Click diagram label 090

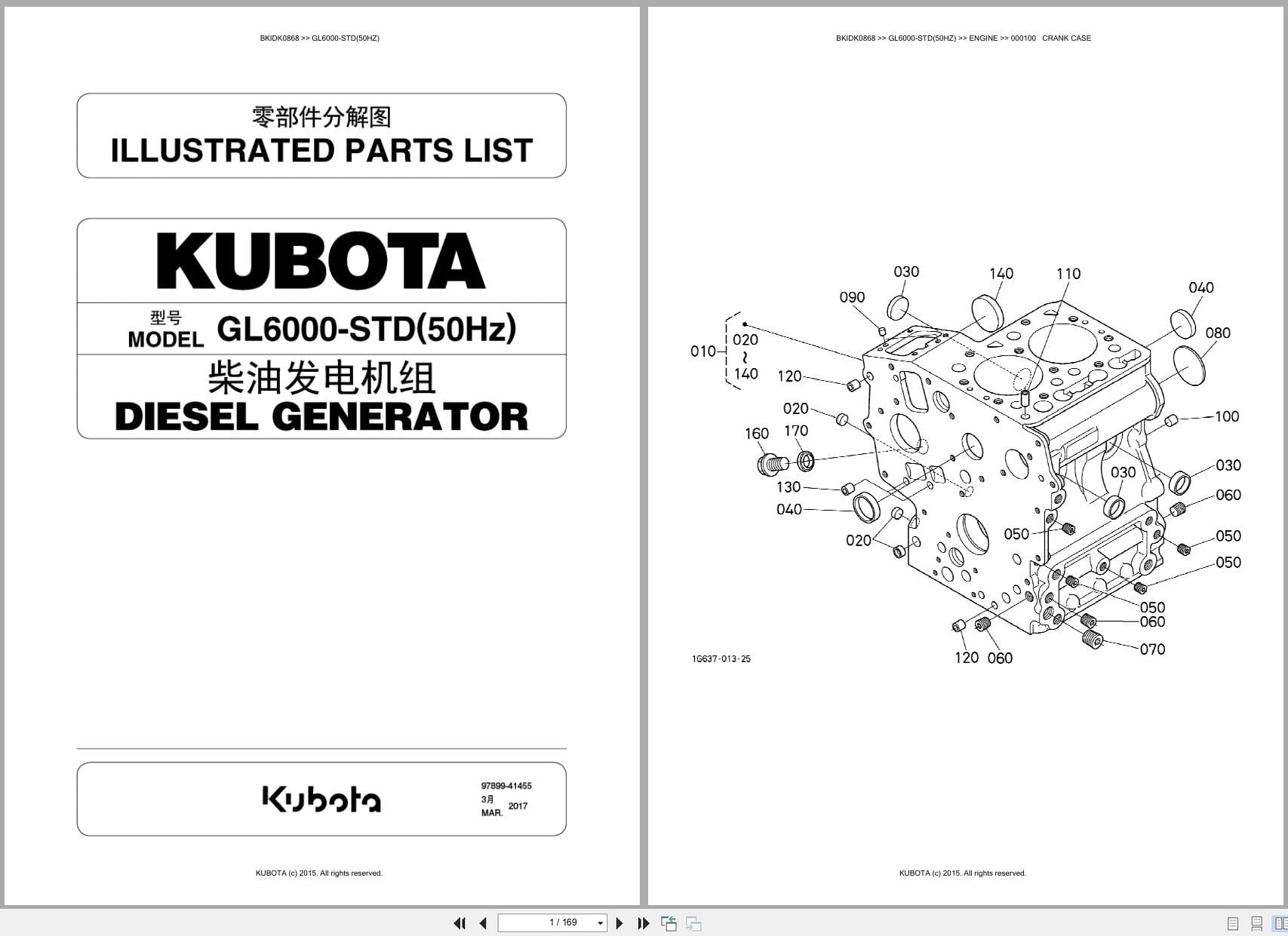[852, 297]
